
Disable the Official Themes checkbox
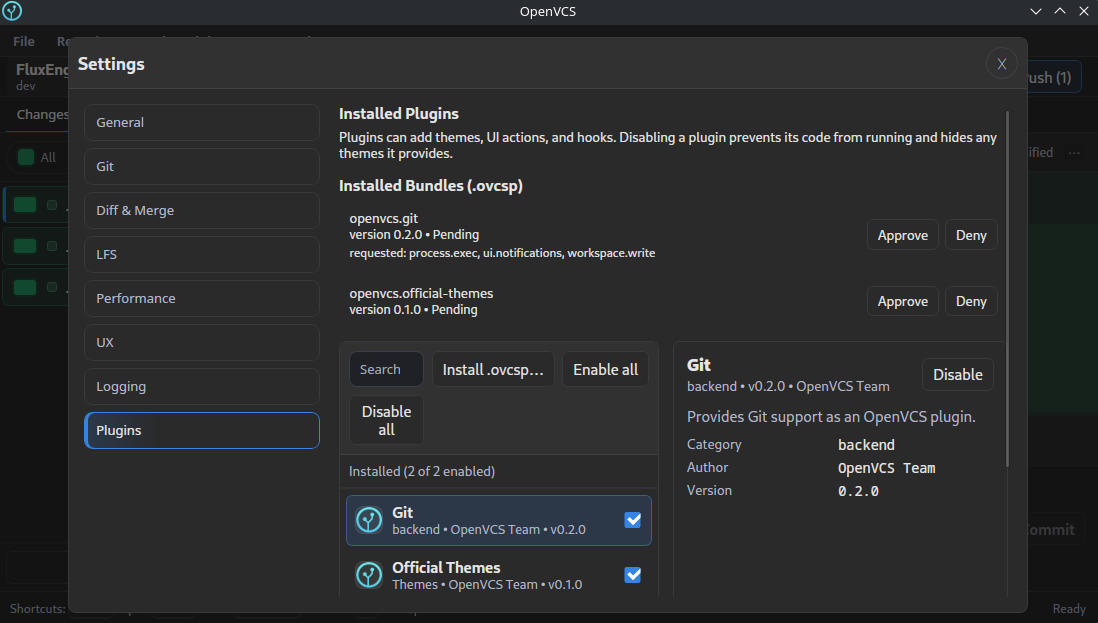(632, 574)
